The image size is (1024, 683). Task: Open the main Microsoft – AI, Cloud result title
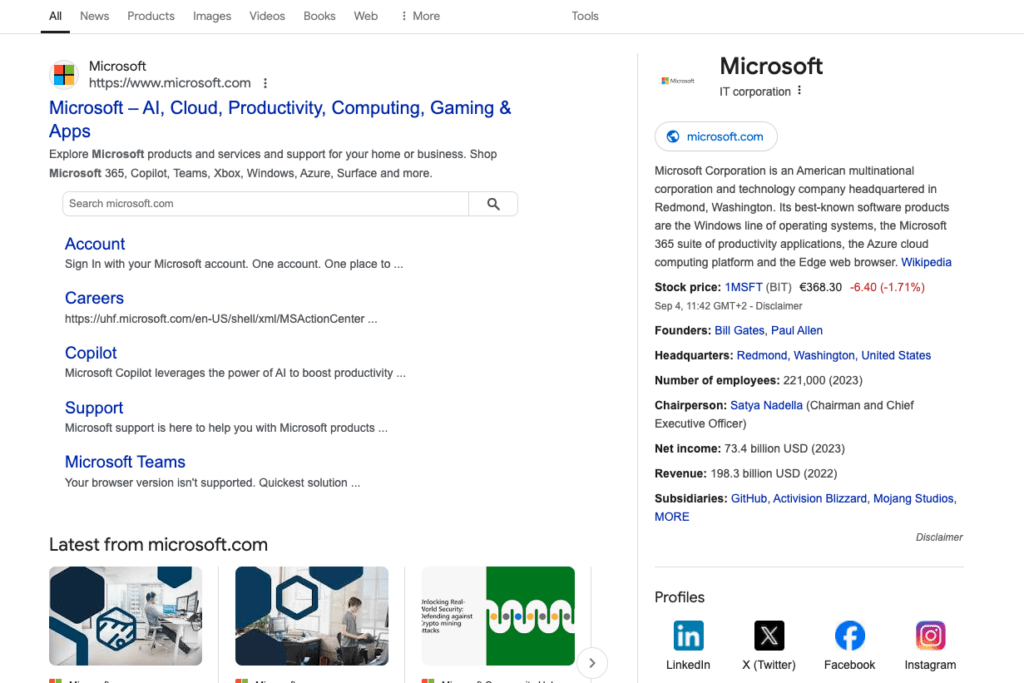(280, 119)
